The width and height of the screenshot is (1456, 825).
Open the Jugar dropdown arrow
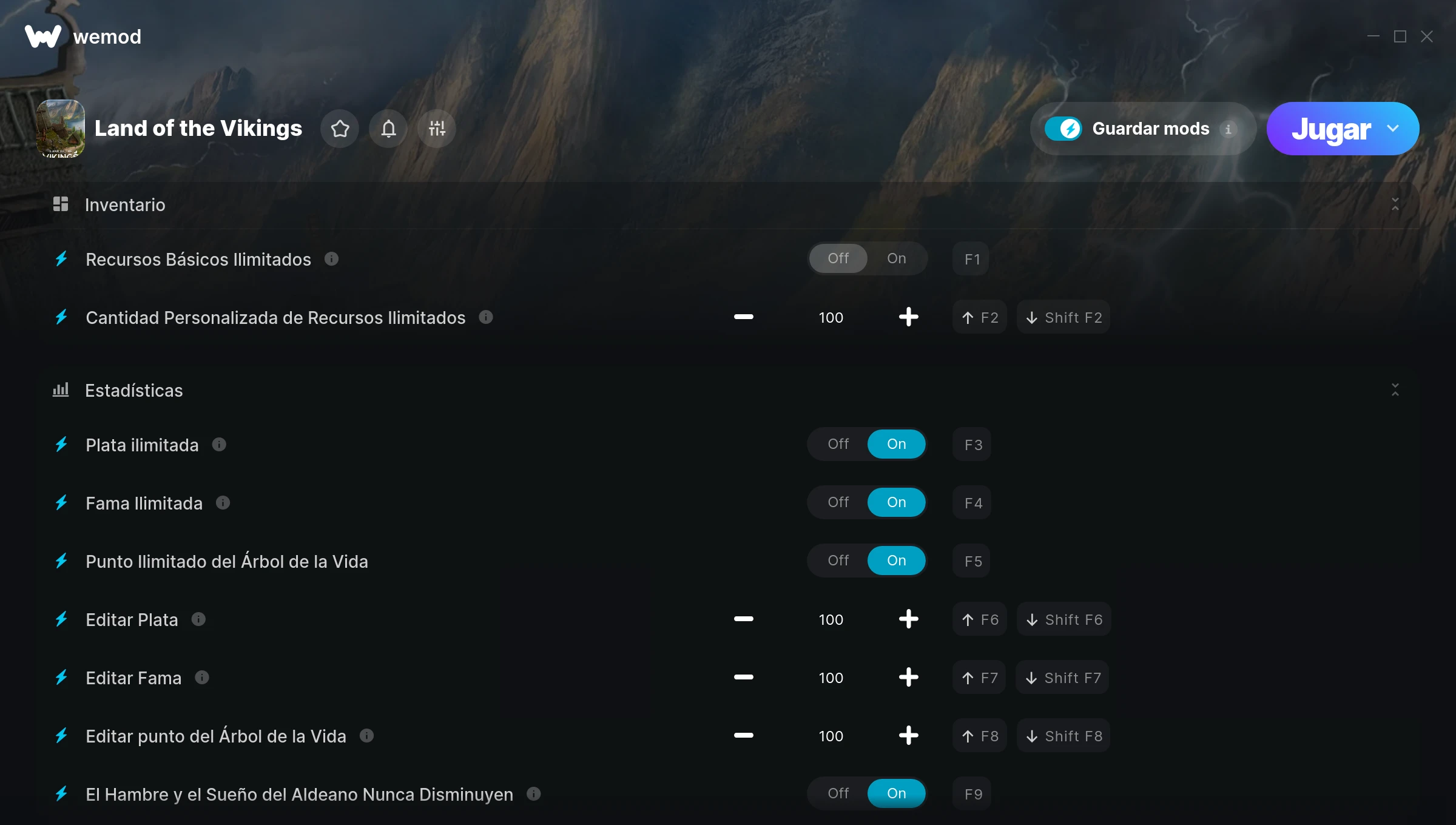1393,129
